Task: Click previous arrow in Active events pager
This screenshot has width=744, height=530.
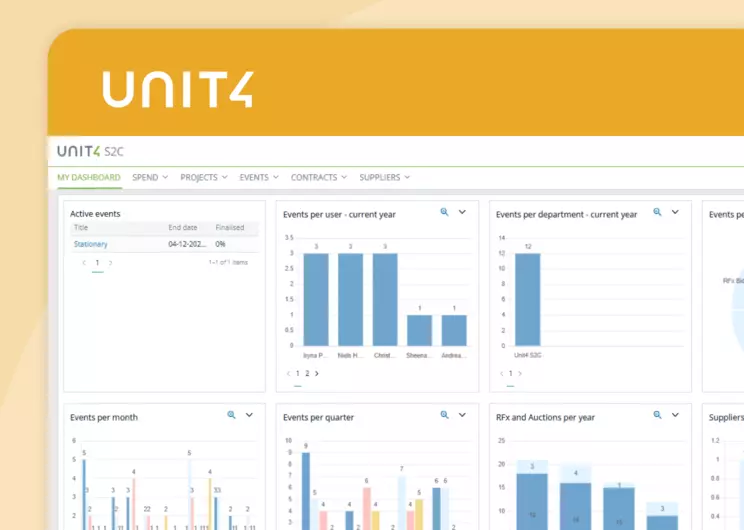Action: [84, 262]
